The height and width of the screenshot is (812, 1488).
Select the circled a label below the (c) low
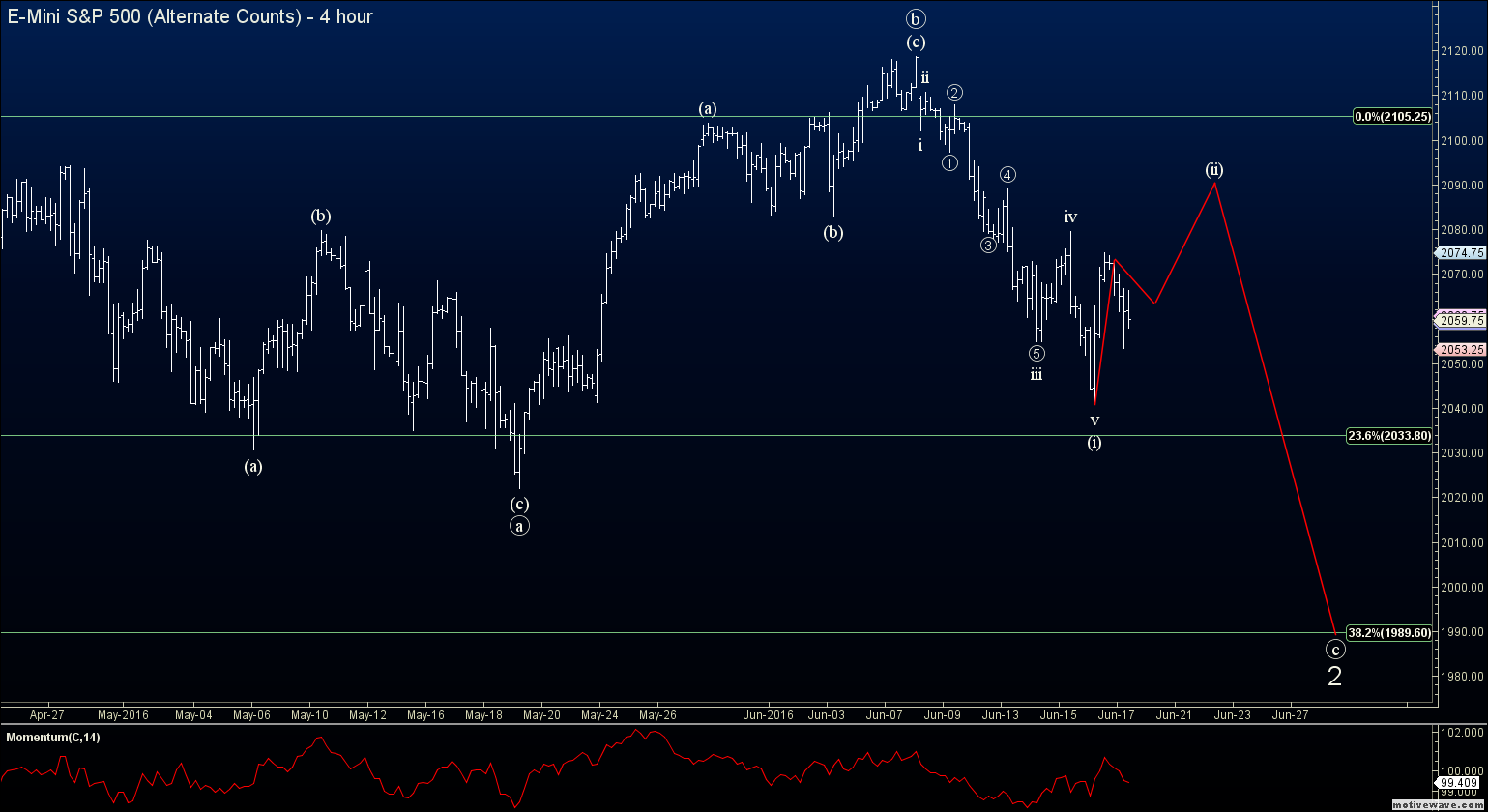point(519,526)
